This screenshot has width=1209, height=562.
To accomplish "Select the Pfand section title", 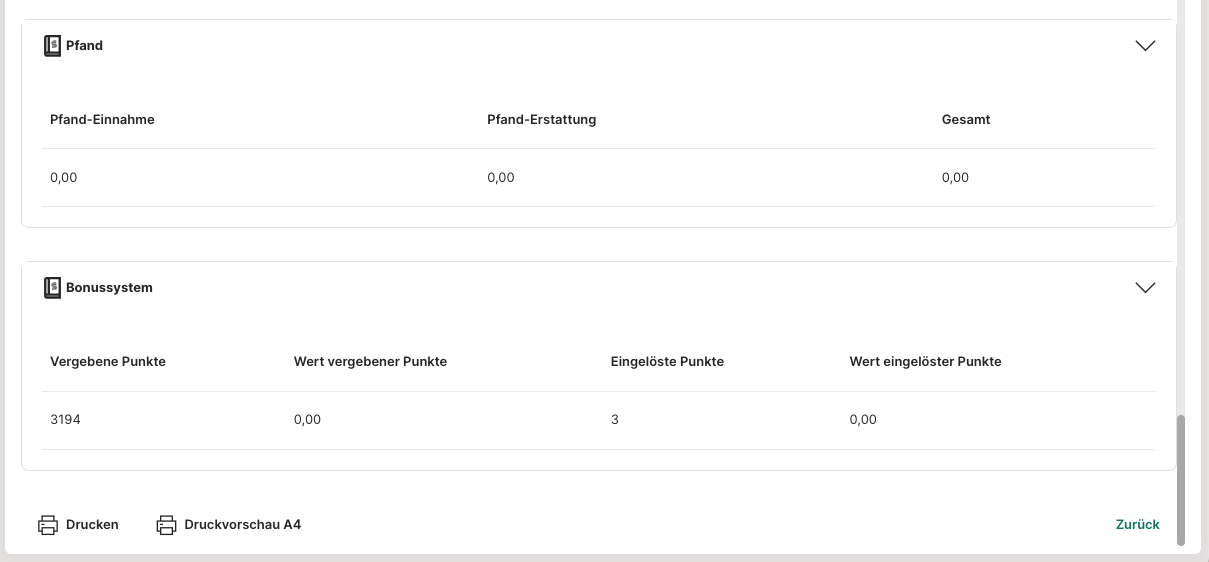I will coord(84,46).
